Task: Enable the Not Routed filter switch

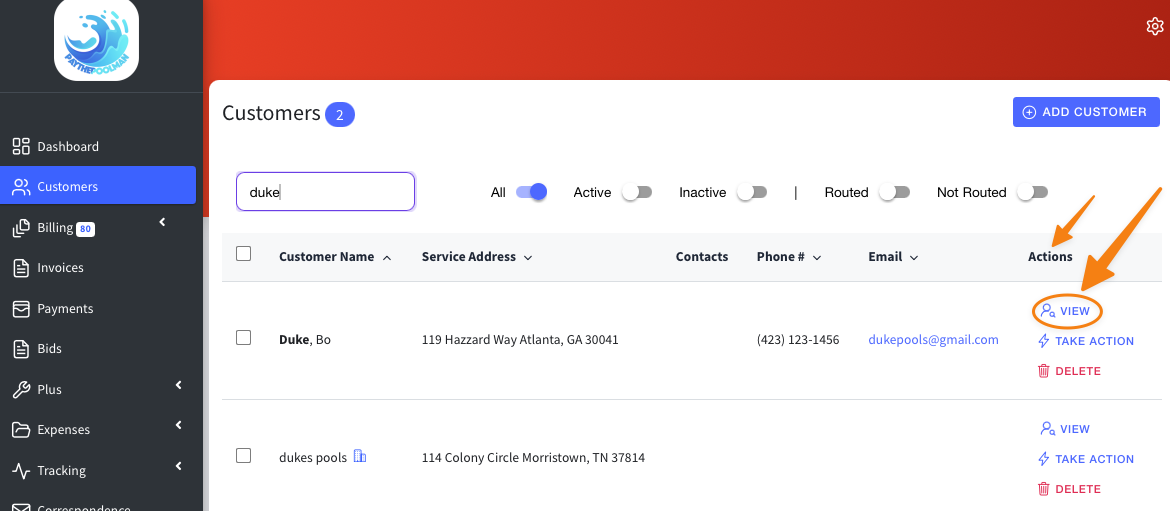Action: point(1033,192)
